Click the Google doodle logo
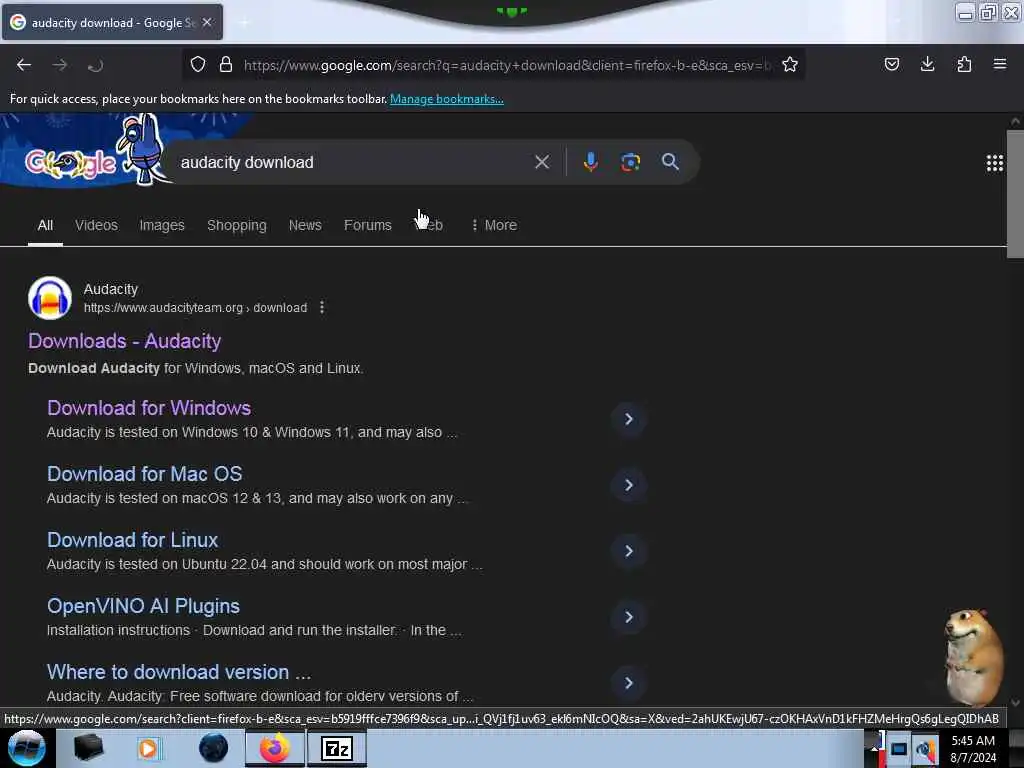The width and height of the screenshot is (1024, 768). coord(71,163)
